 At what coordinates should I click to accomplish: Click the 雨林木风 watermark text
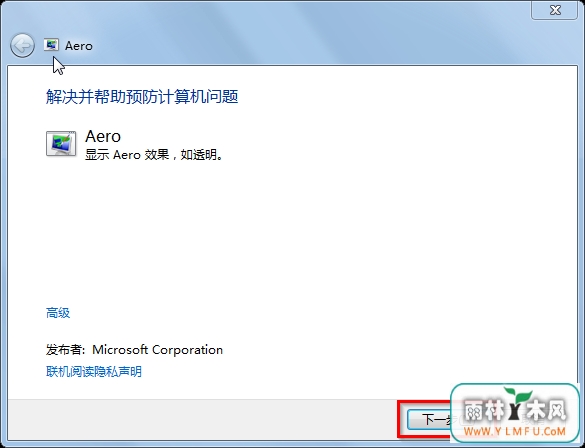pos(515,411)
